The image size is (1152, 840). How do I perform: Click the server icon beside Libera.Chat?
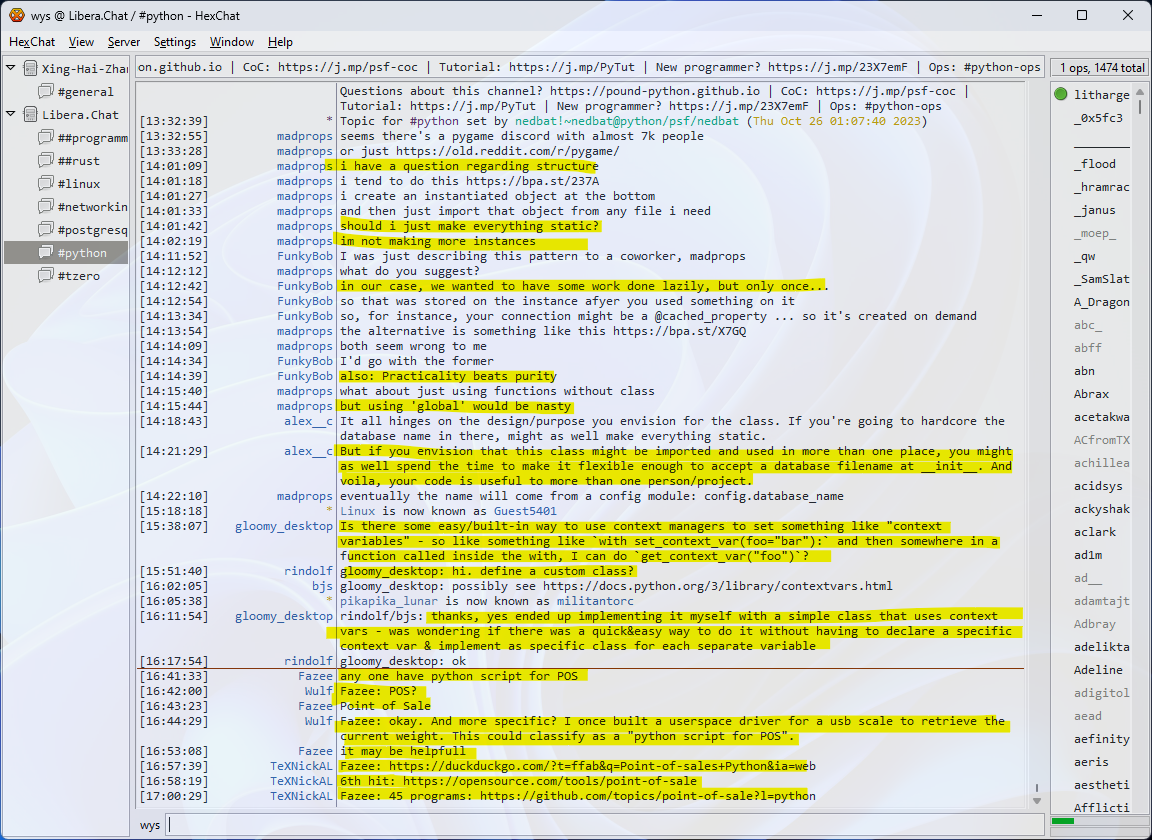tap(29, 115)
